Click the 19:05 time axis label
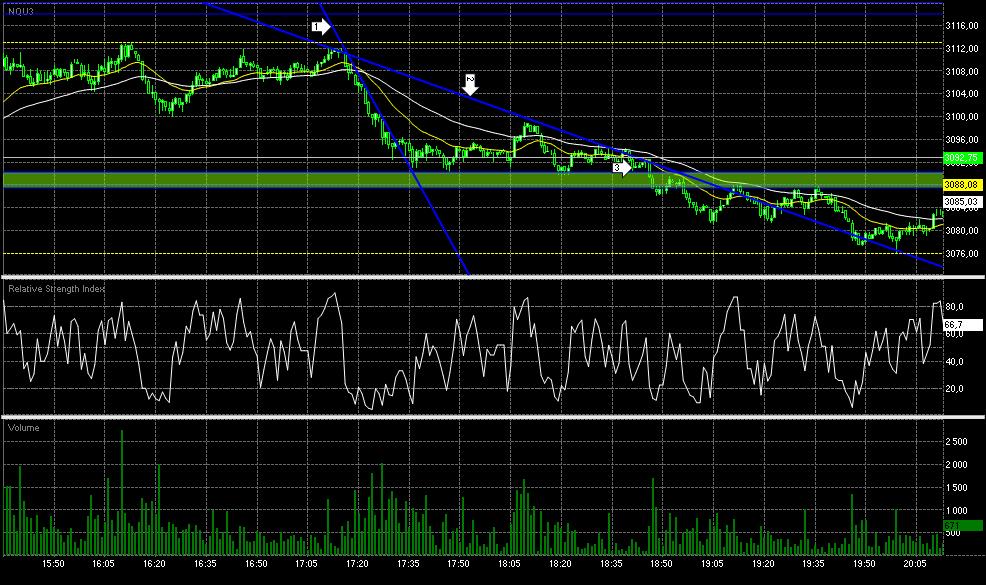The image size is (986, 585). (x=712, y=564)
